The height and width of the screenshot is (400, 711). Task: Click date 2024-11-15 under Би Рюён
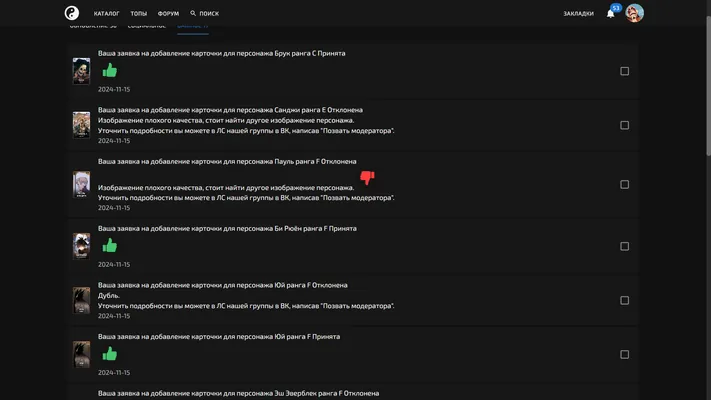pos(114,264)
